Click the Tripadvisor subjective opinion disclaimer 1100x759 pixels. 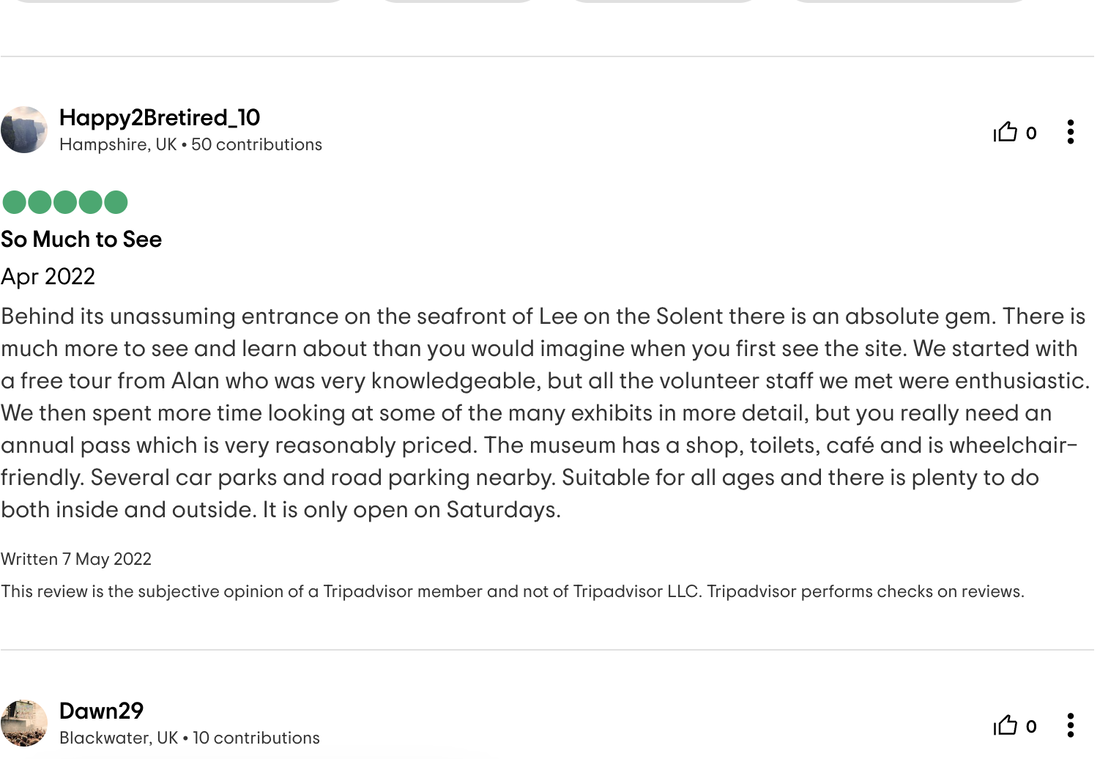click(x=512, y=591)
